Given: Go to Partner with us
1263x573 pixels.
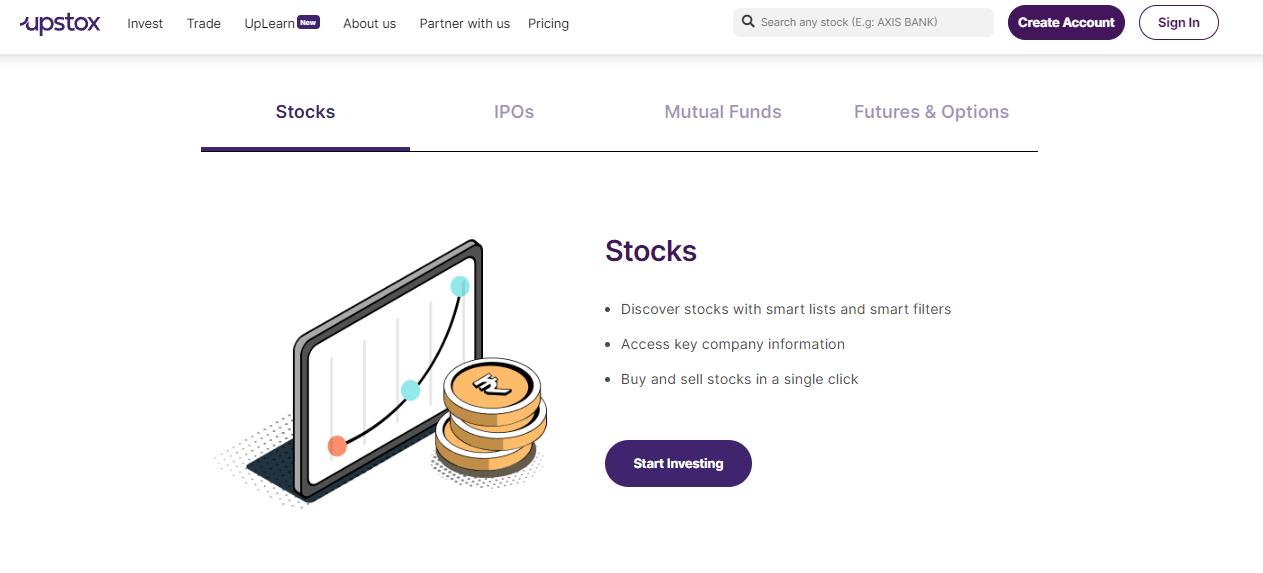Looking at the screenshot, I should [x=464, y=23].
